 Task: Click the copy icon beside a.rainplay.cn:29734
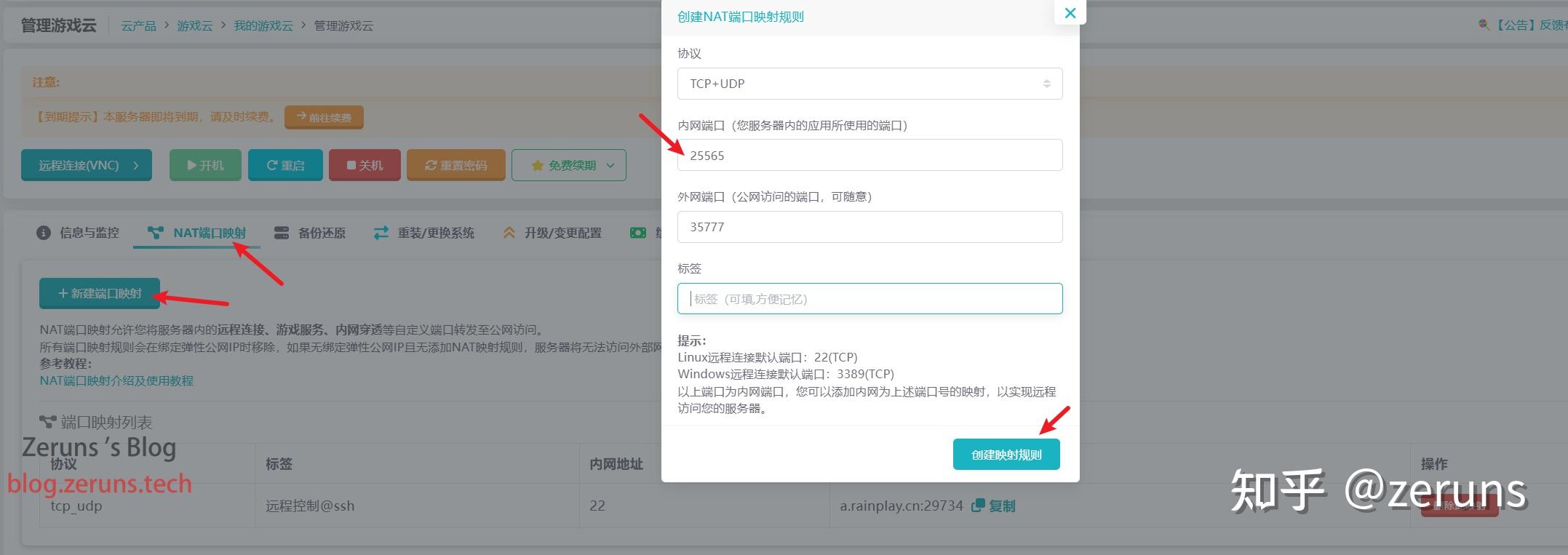978,505
